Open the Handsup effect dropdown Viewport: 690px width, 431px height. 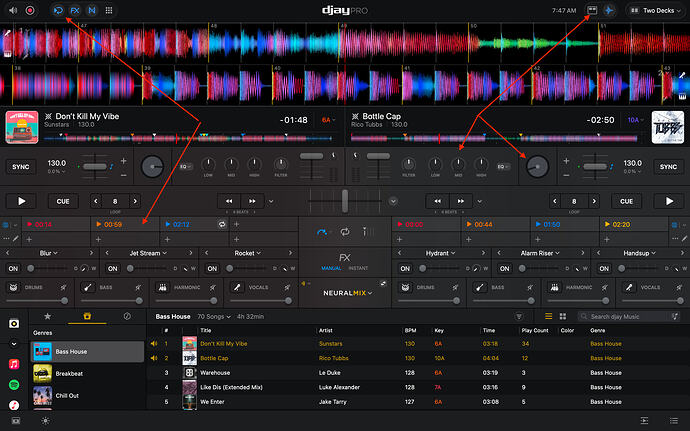tap(639, 253)
